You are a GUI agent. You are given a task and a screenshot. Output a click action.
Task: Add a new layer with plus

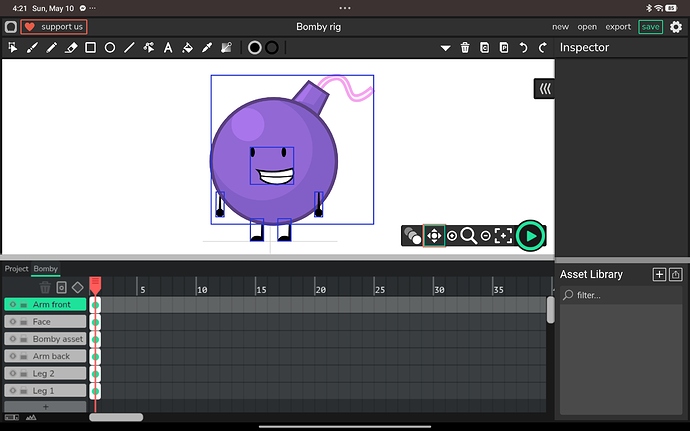(45, 407)
